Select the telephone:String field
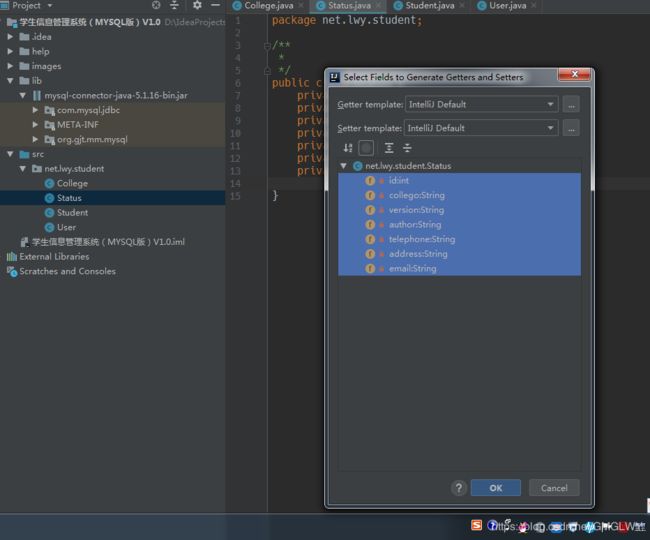 pyautogui.click(x=459, y=239)
